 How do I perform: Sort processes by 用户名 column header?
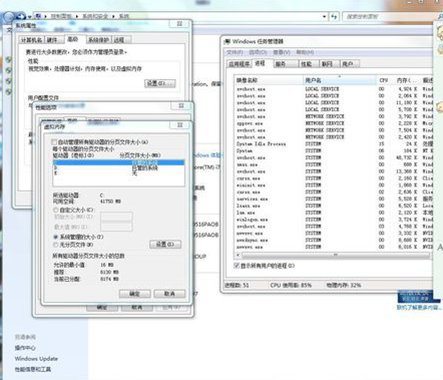(x=339, y=80)
